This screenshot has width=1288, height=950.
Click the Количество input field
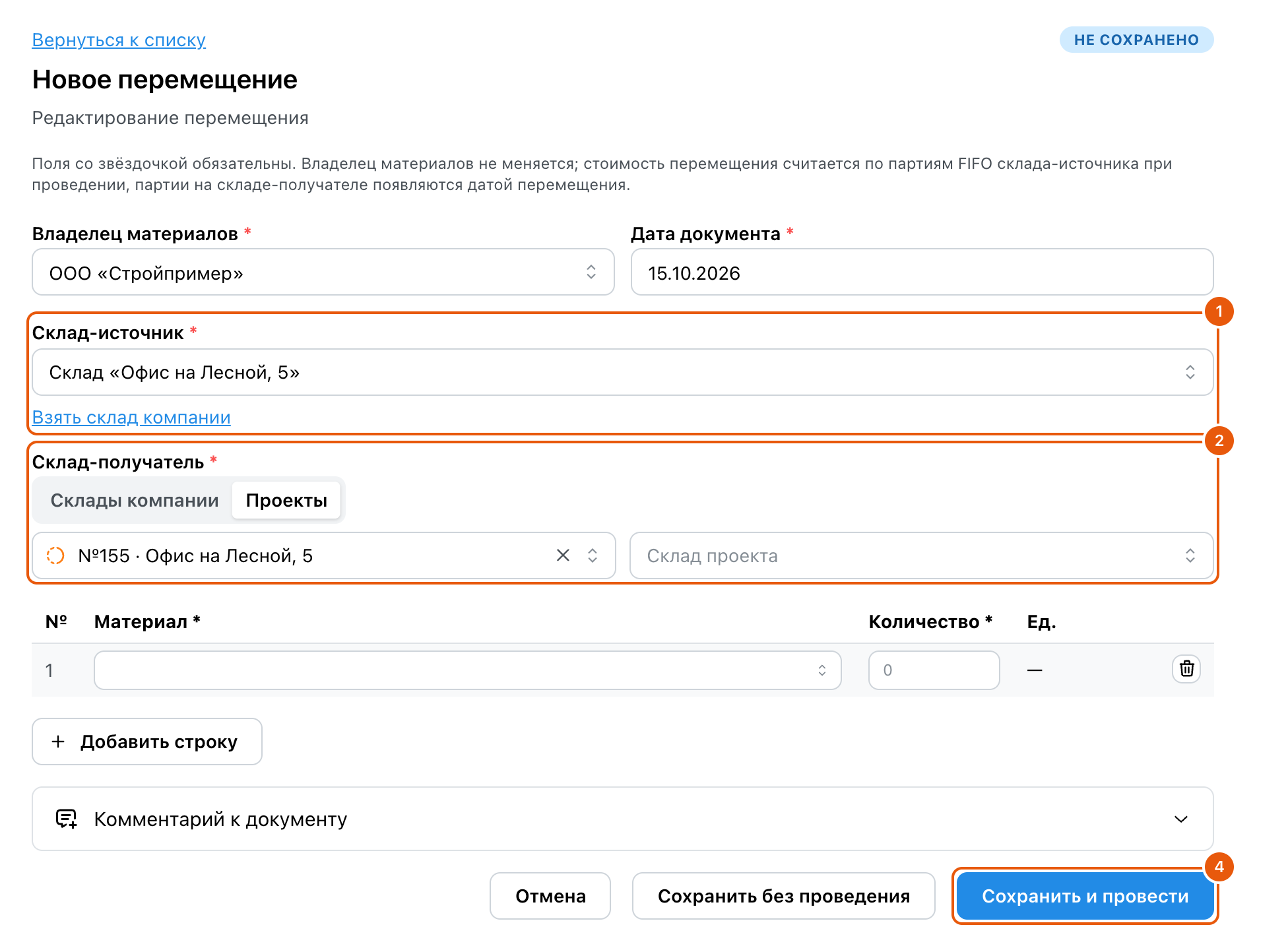tap(934, 670)
